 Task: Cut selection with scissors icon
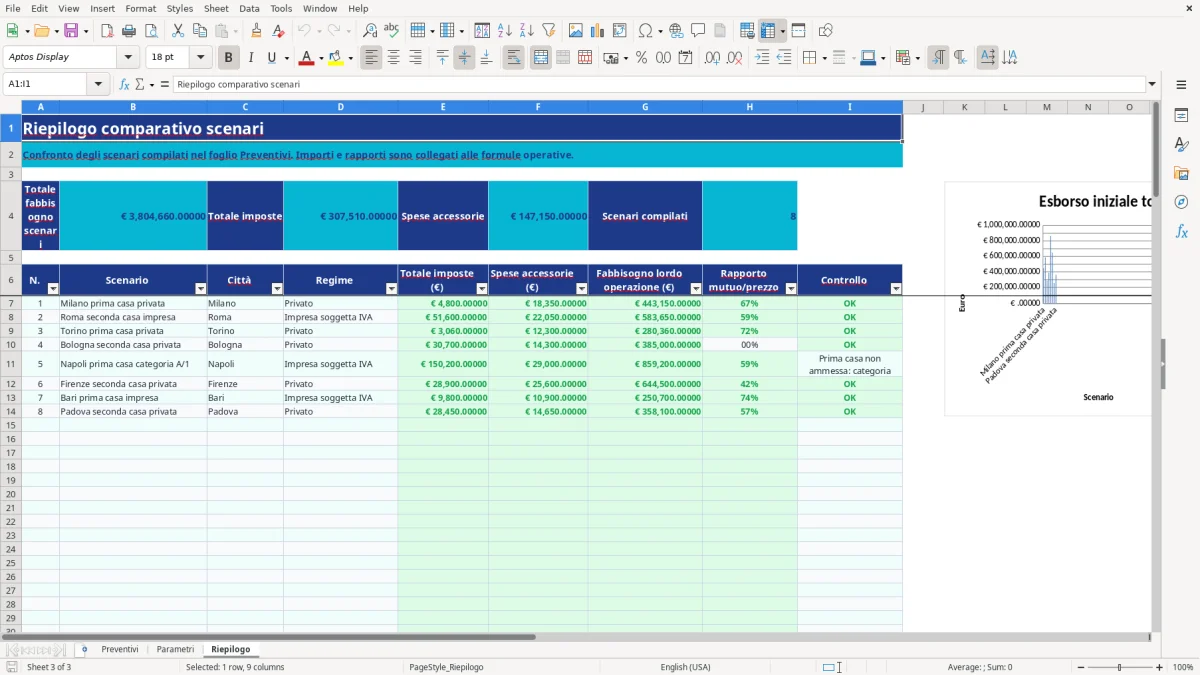(177, 31)
